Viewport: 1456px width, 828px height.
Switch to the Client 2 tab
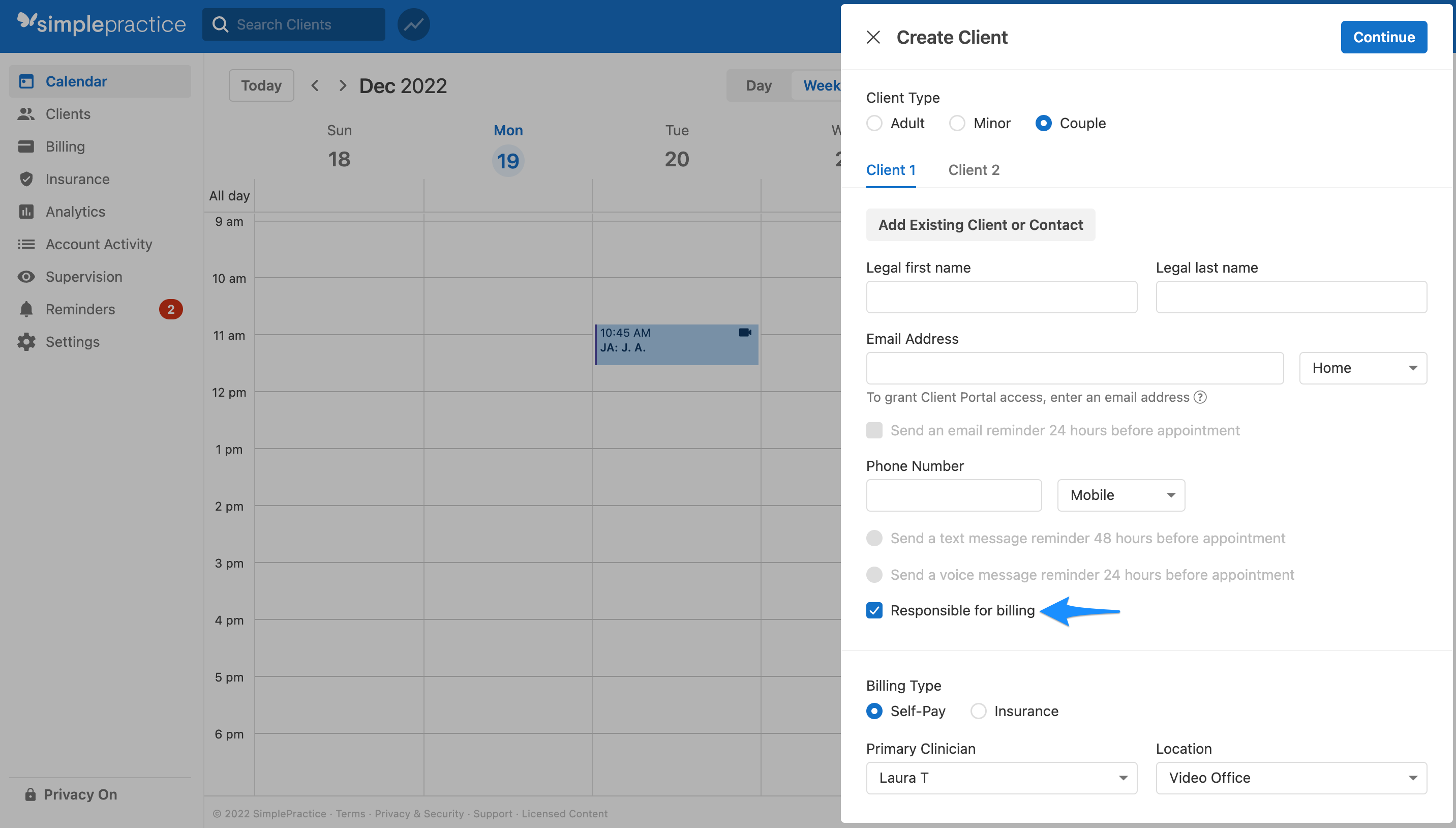(x=974, y=169)
